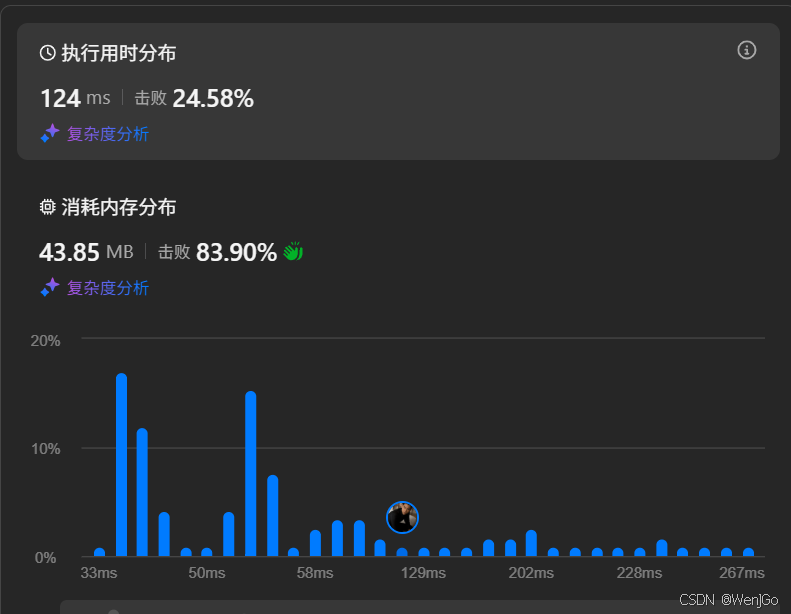Click the info icon in runtime card
The image size is (791, 614).
click(747, 50)
